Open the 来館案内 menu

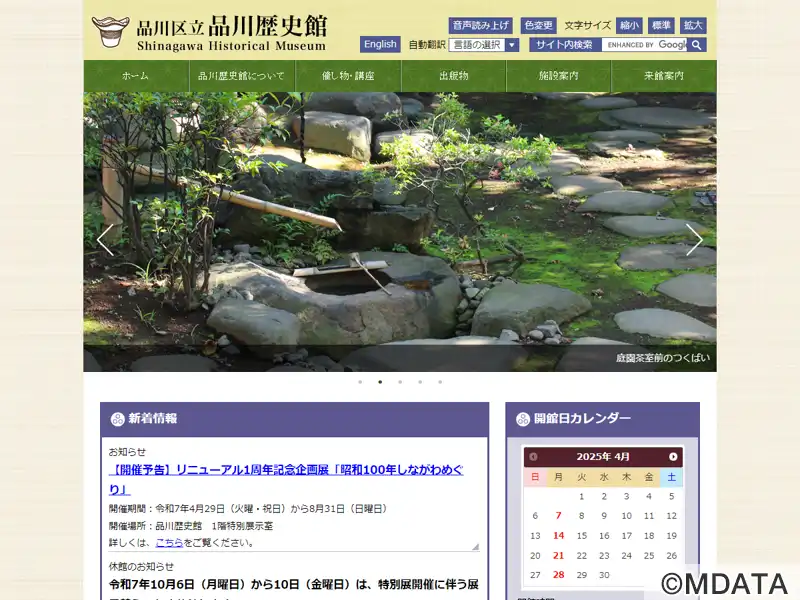664,76
